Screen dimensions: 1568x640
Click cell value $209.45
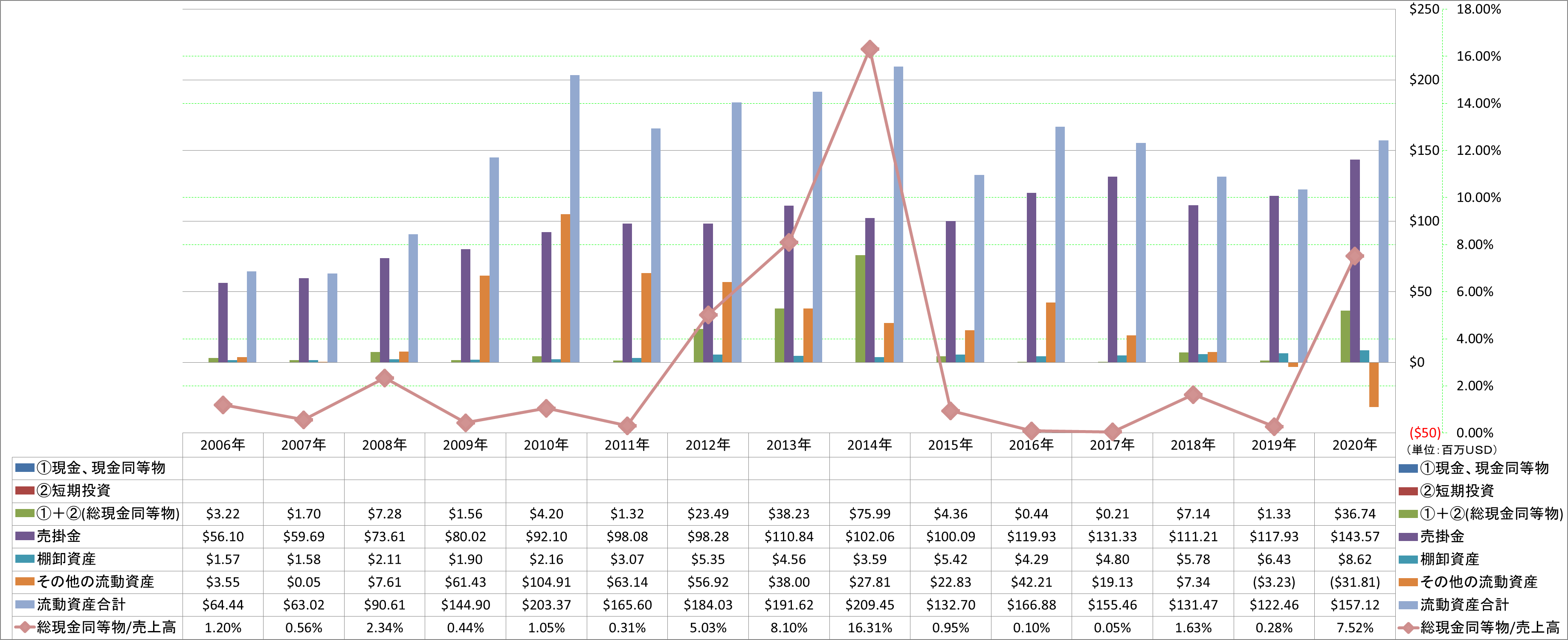click(869, 605)
